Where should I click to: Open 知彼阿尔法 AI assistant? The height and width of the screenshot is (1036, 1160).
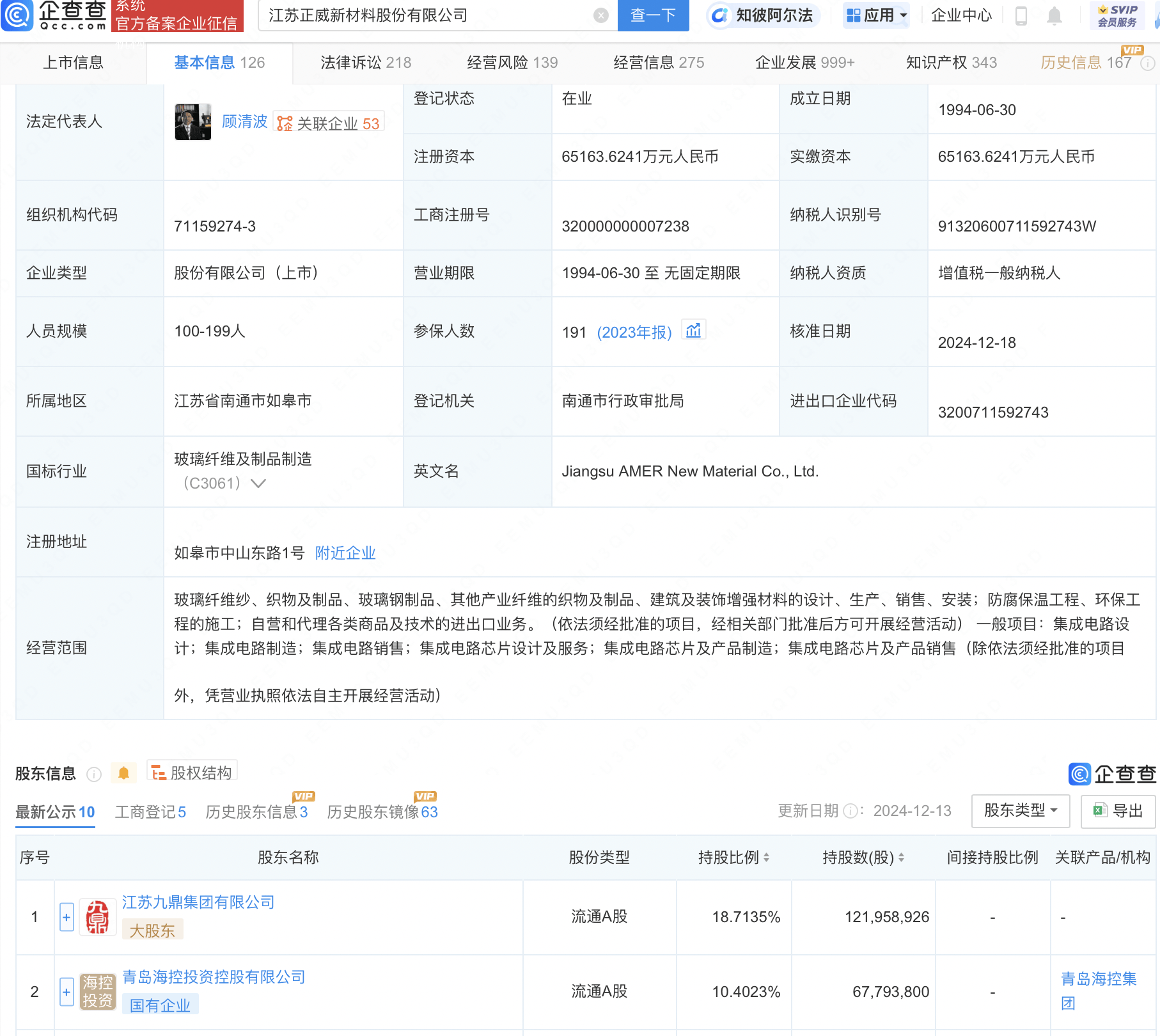tap(763, 15)
